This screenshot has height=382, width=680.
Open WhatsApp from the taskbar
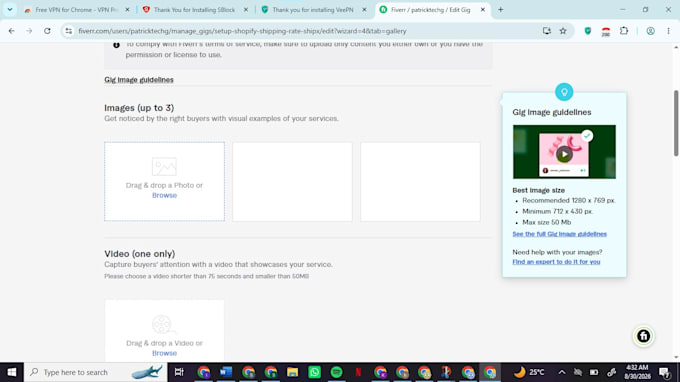314,372
